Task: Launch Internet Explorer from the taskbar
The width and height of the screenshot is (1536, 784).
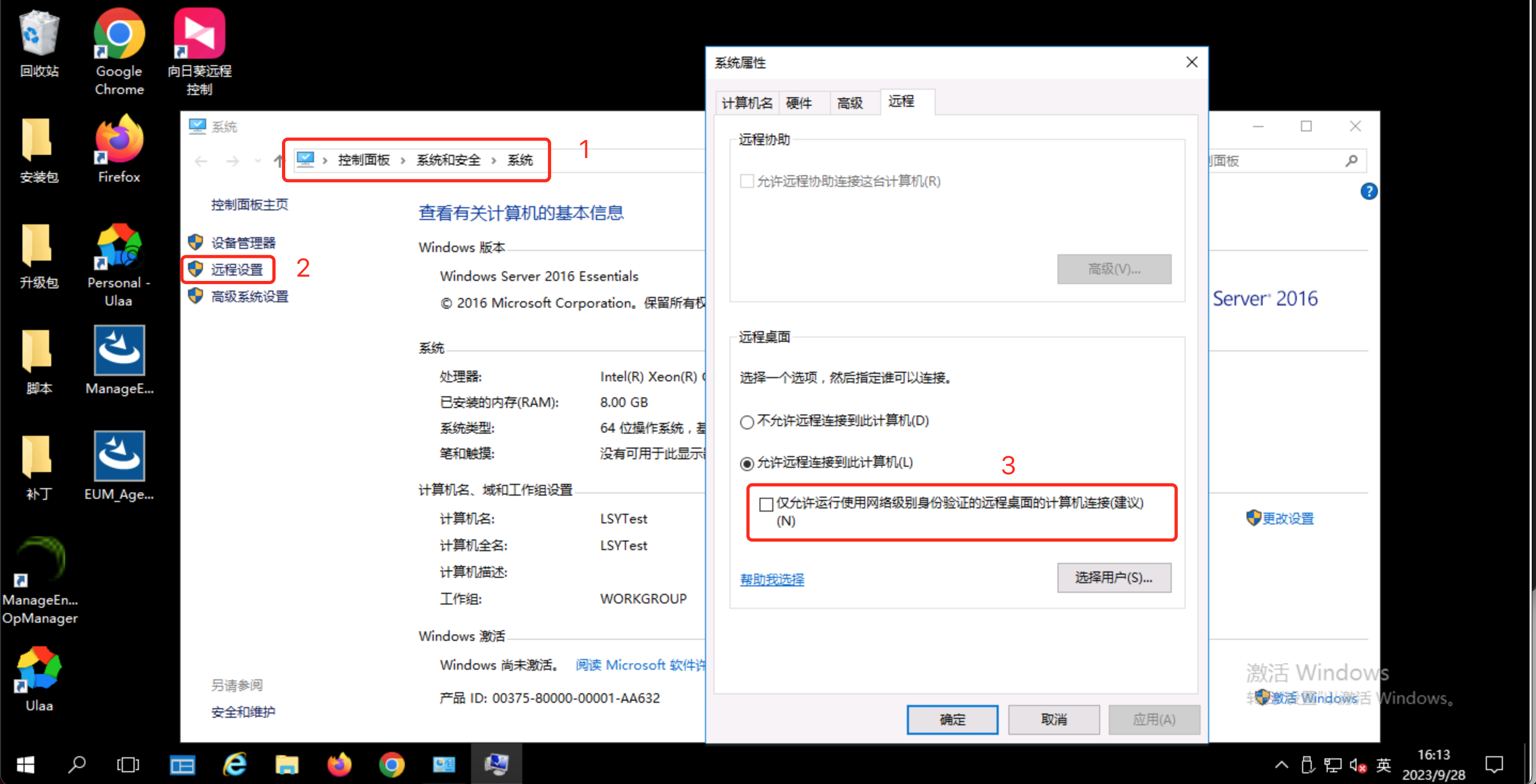Action: 234,764
